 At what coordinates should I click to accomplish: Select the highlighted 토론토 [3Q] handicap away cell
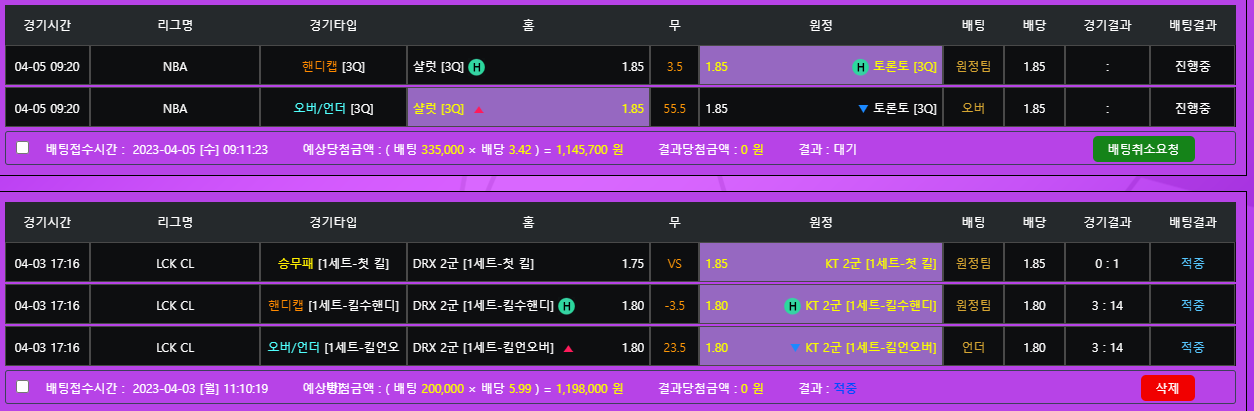pos(820,67)
